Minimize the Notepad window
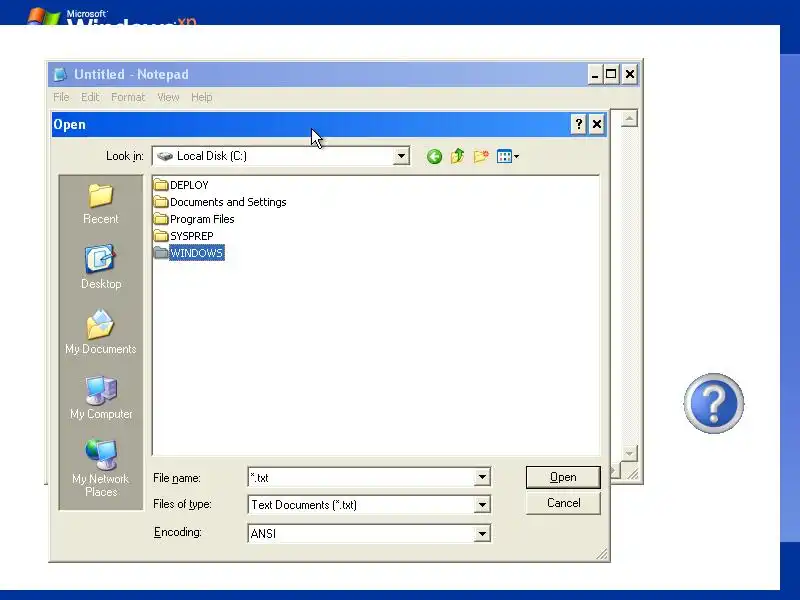The image size is (800, 600). pyautogui.click(x=594, y=74)
